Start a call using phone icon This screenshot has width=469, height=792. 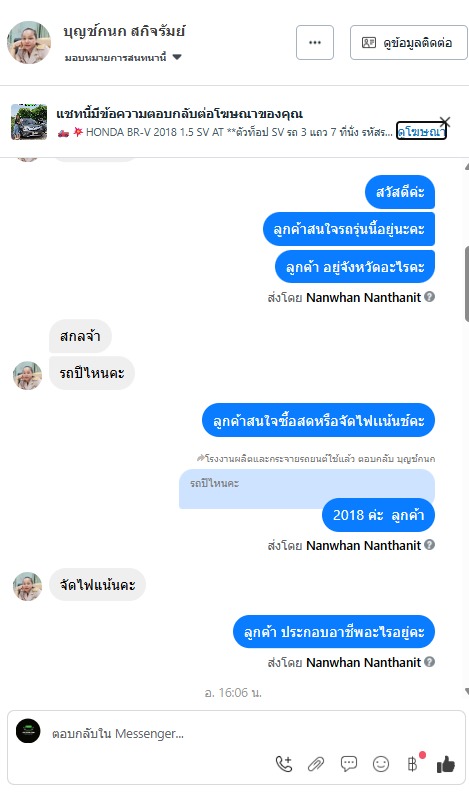[284, 764]
